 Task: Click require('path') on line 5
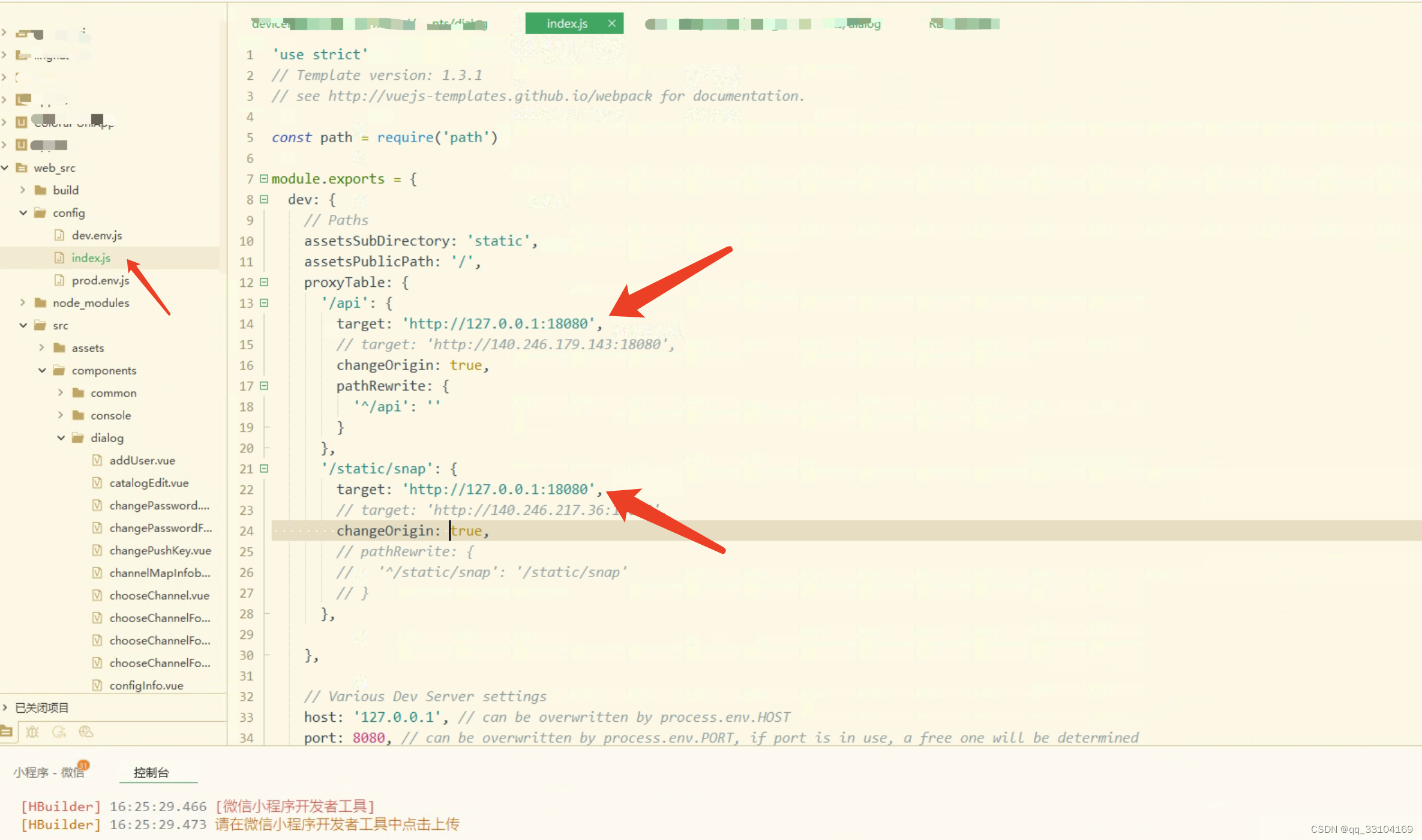point(437,137)
